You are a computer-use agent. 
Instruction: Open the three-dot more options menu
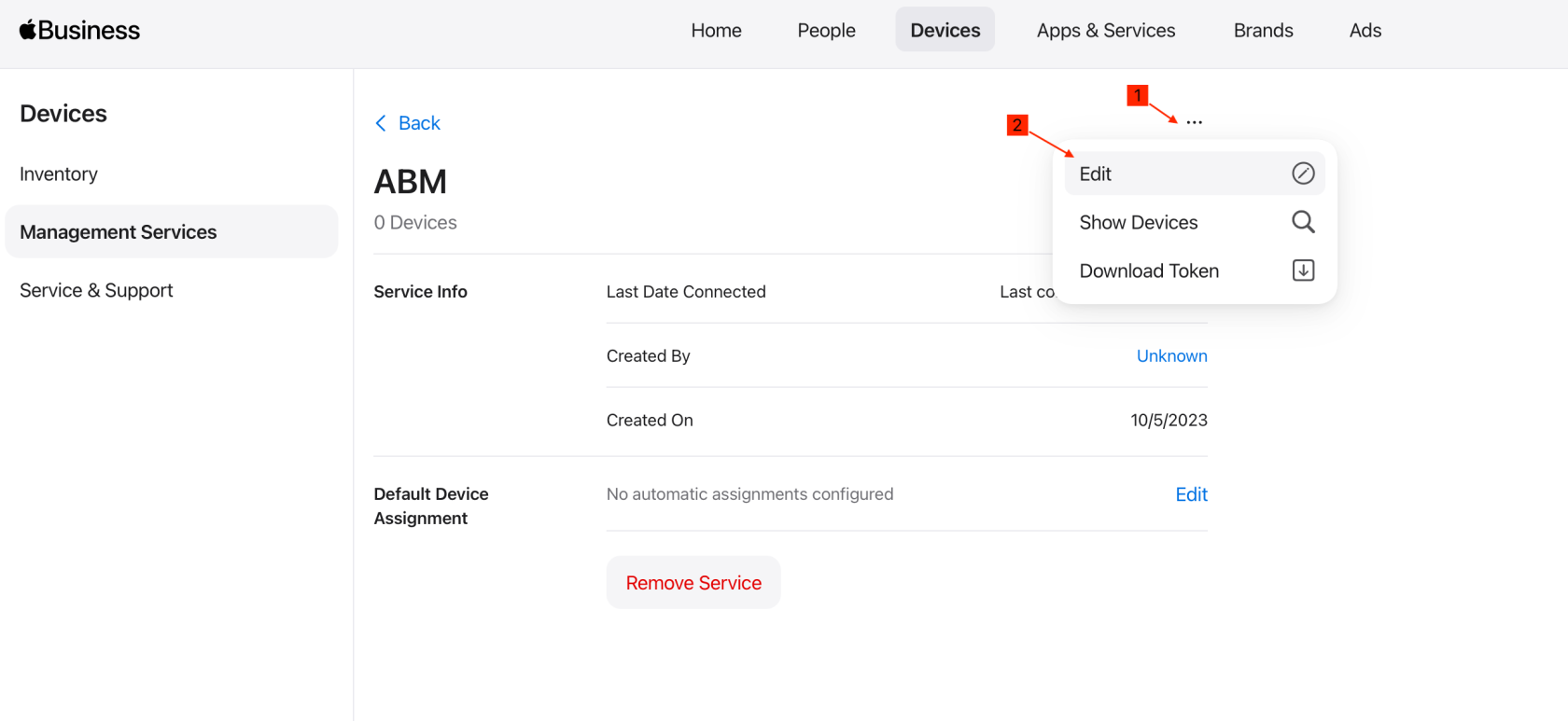1194,122
